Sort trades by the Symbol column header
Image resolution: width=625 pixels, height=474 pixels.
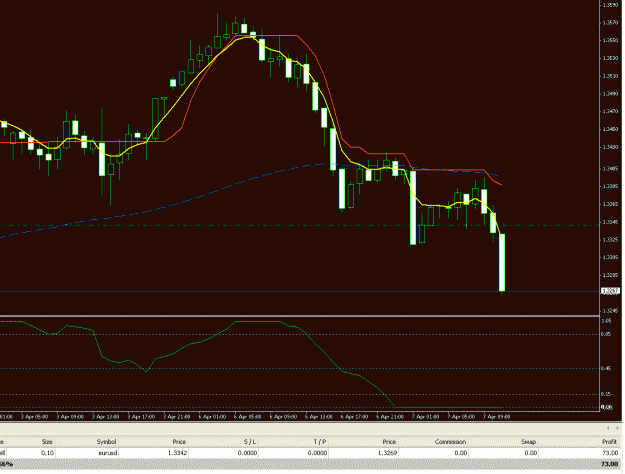106,442
